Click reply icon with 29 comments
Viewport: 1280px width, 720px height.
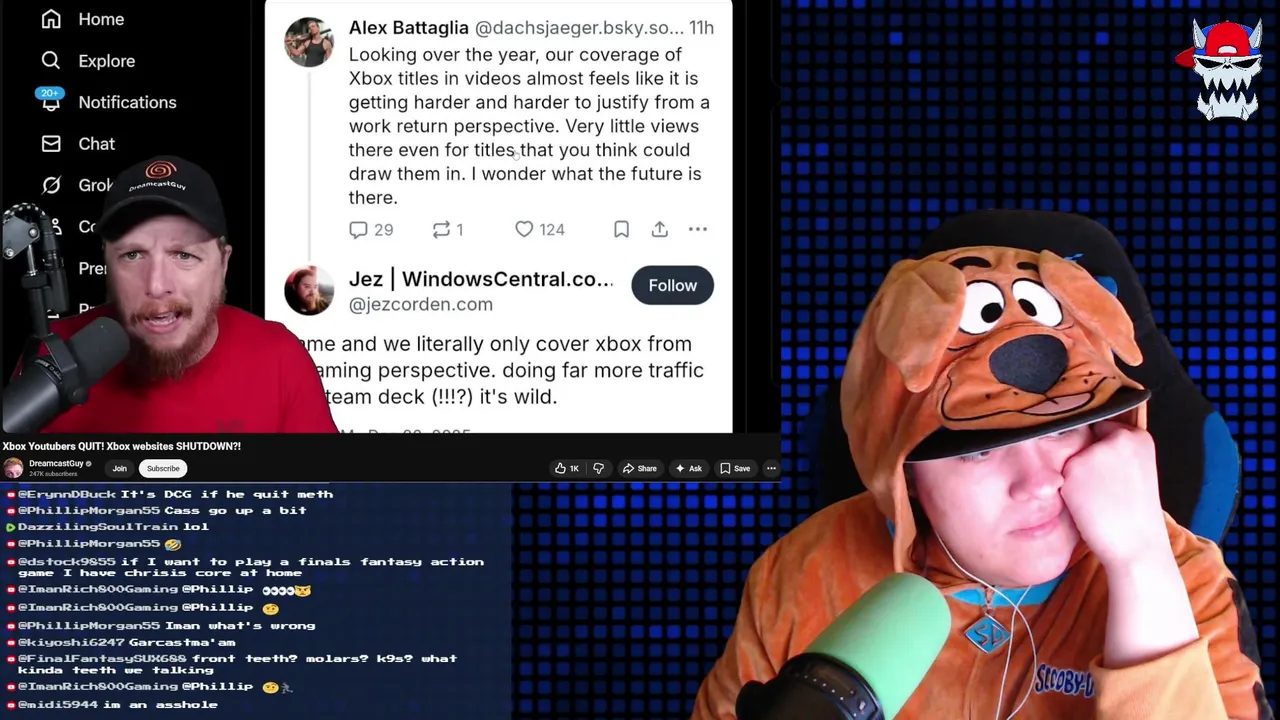[x=359, y=230]
